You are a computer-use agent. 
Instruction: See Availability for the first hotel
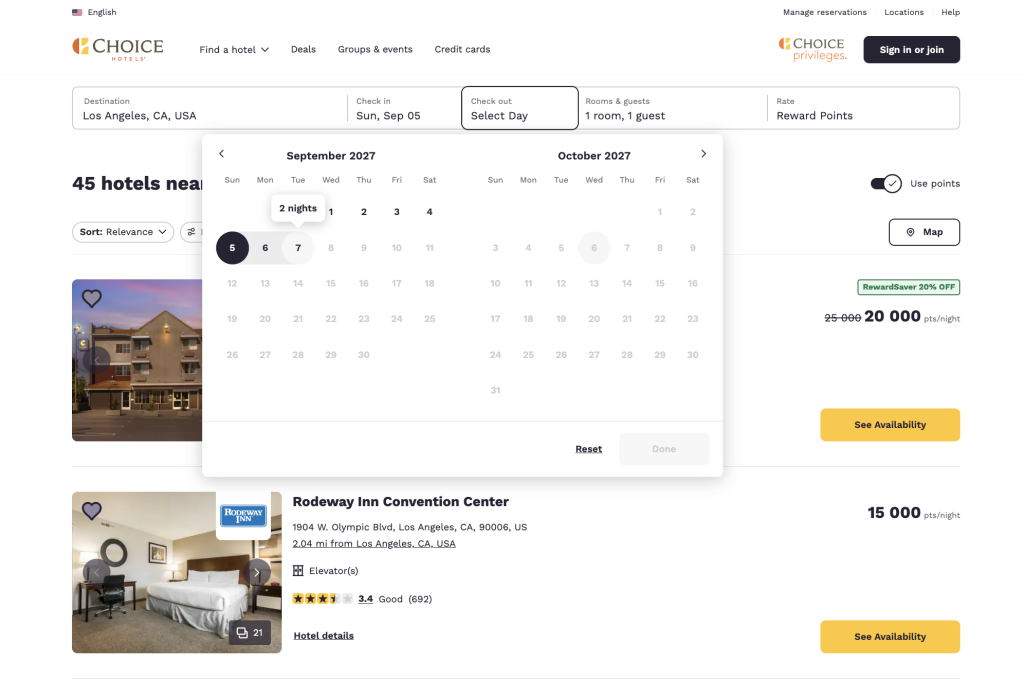click(890, 425)
